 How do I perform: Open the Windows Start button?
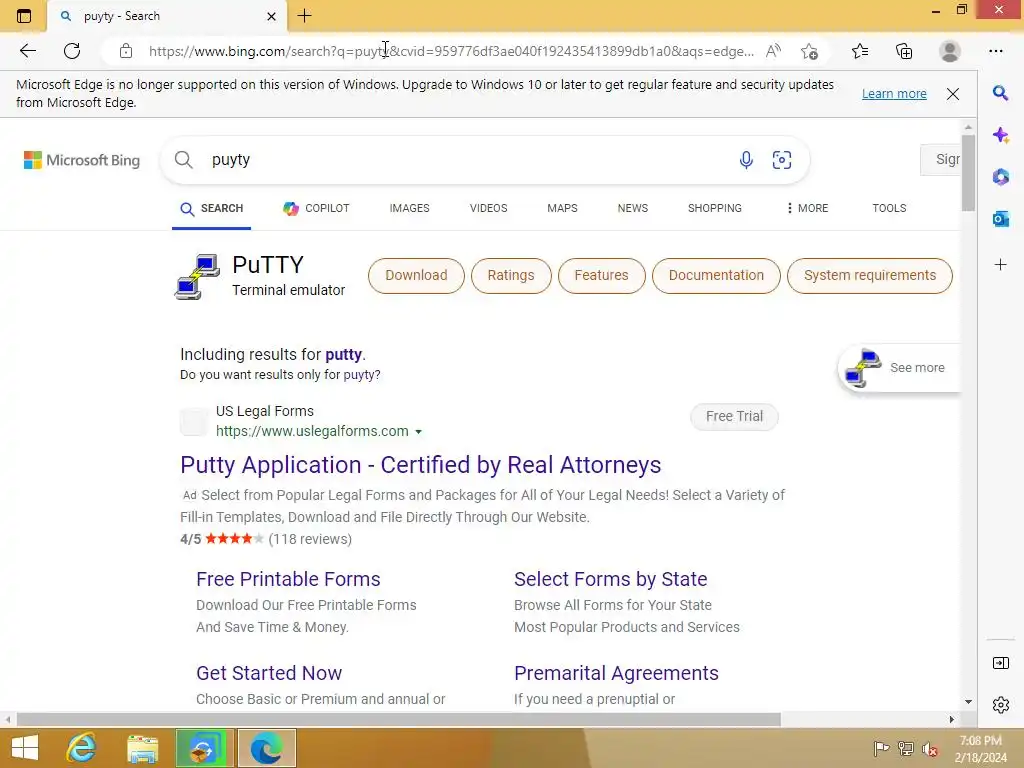(25, 748)
